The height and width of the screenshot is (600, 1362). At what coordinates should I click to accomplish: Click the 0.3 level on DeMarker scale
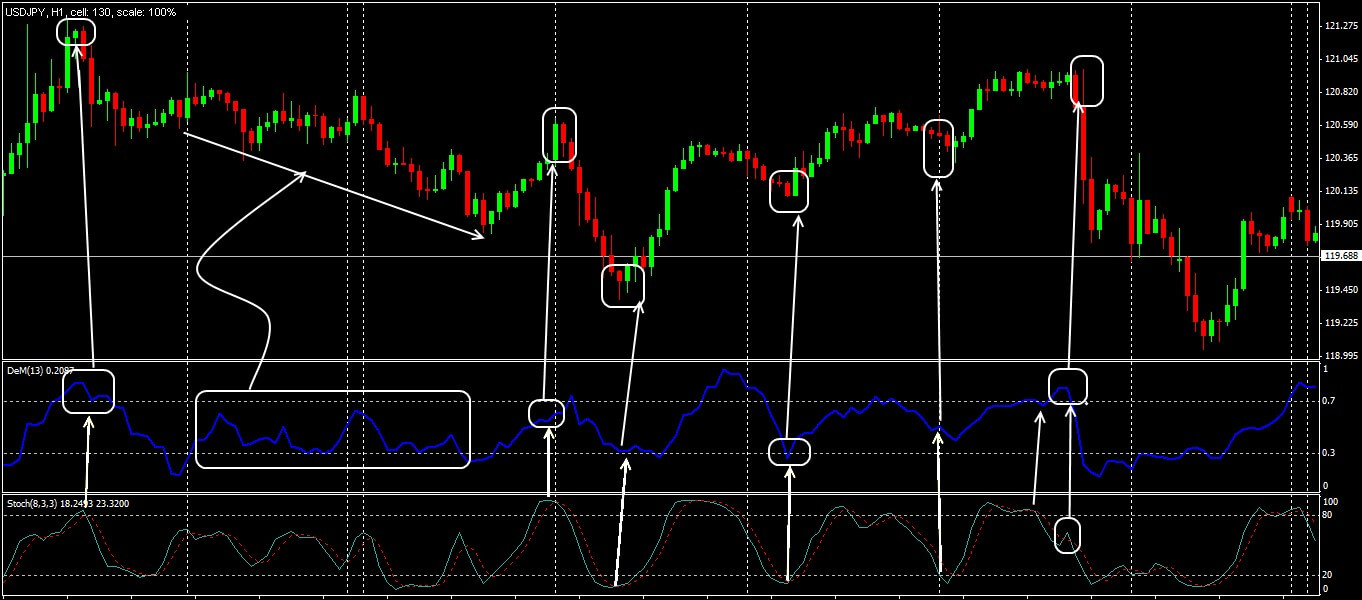point(1329,453)
